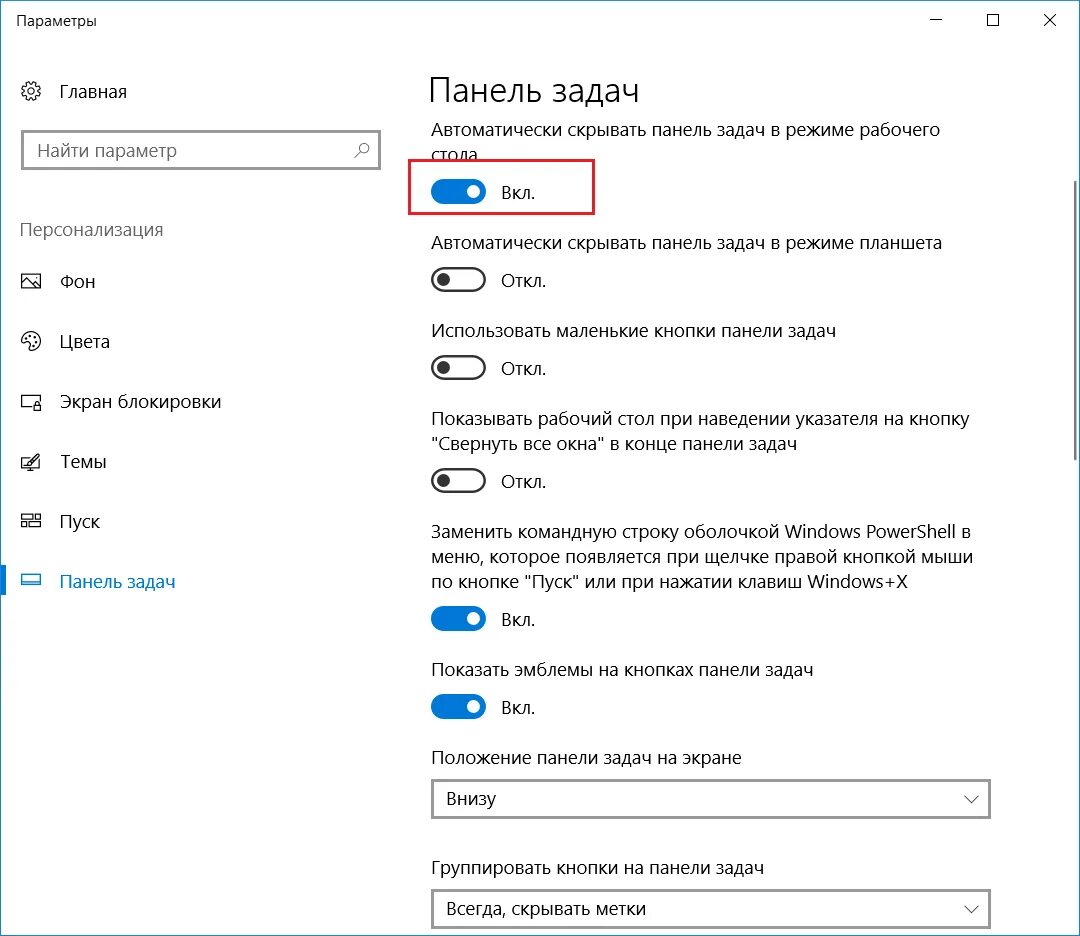Viewport: 1080px width, 936px height.
Task: Click the Панель задач sidebar icon
Action: [31, 582]
